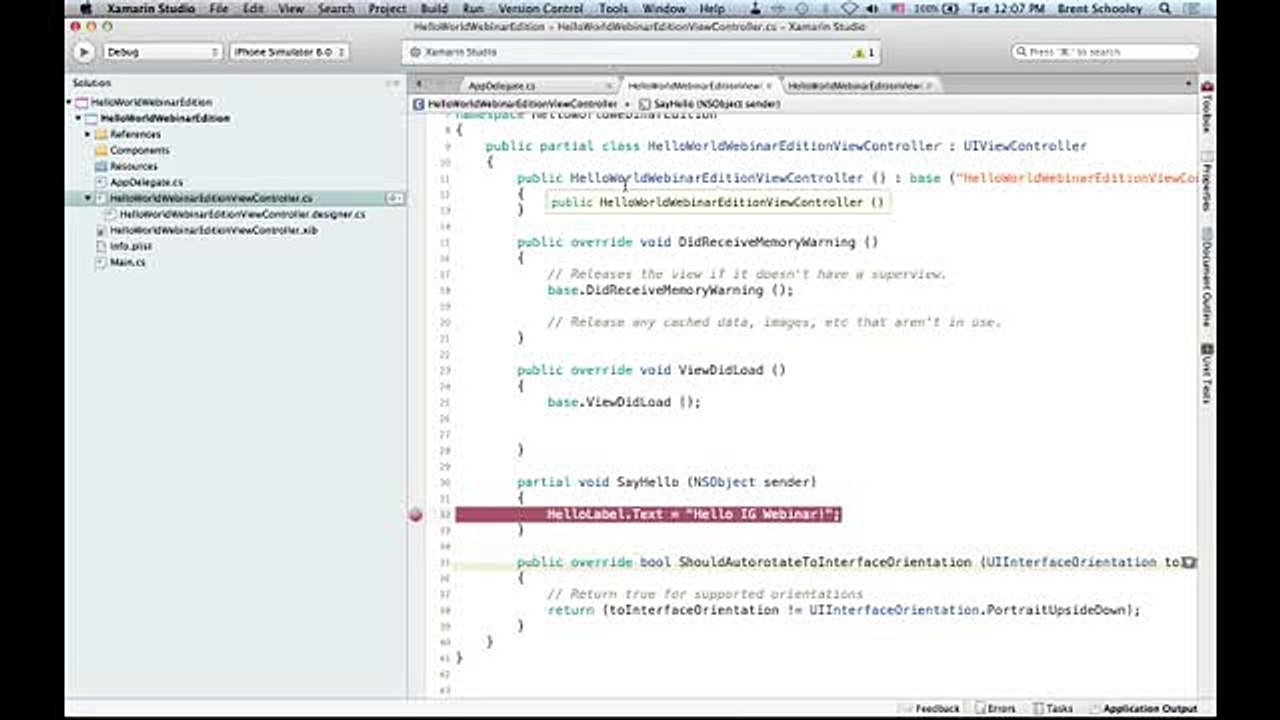This screenshot has width=1280, height=720.
Task: Open the document tab list dropdown arrow
Action: click(1188, 85)
